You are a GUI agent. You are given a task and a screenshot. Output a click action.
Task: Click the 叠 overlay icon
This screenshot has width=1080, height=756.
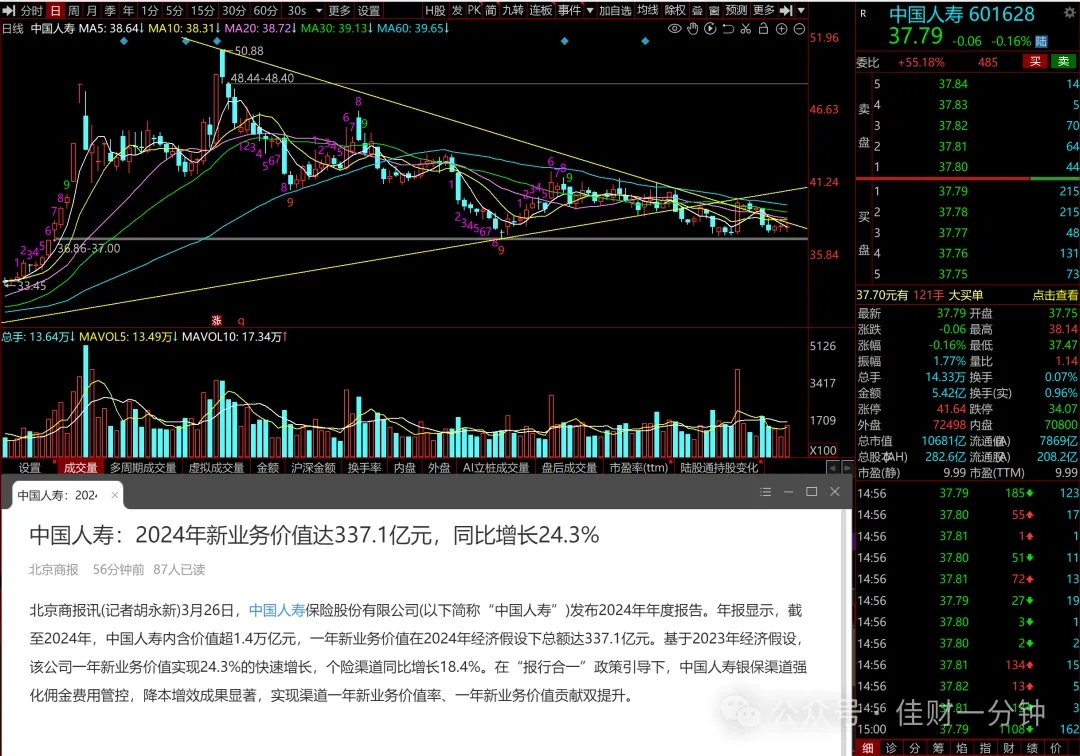(697, 10)
